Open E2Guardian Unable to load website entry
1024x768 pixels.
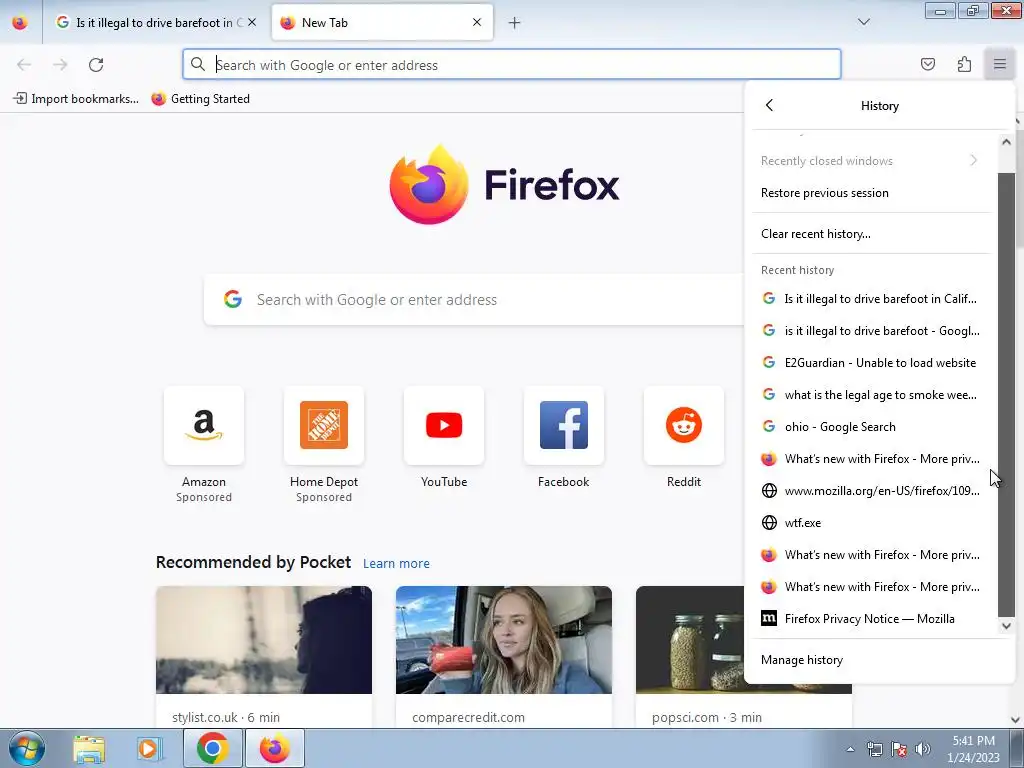pos(871,362)
